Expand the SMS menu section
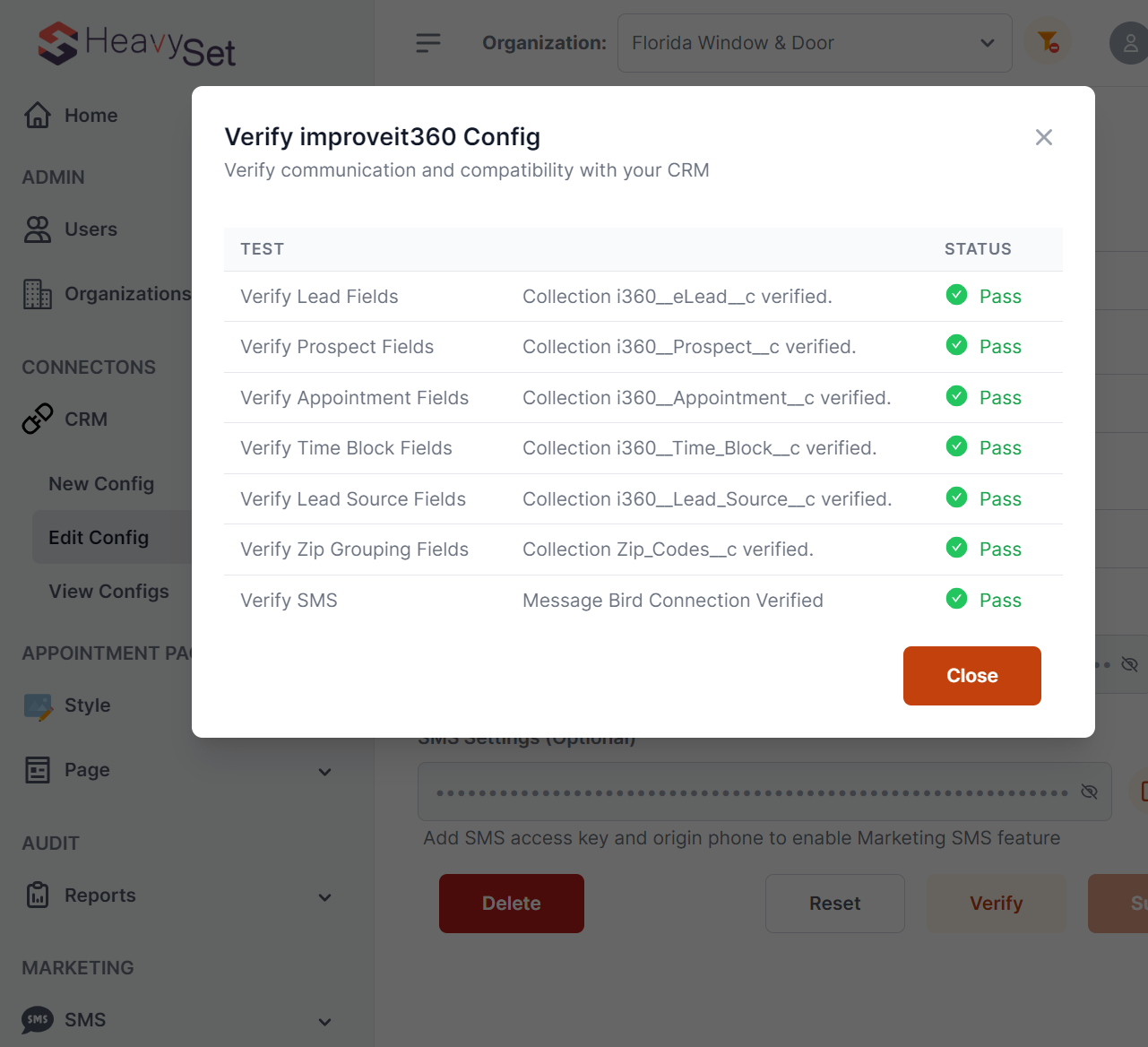Image resolution: width=1148 pixels, height=1047 pixels. 324,1021
